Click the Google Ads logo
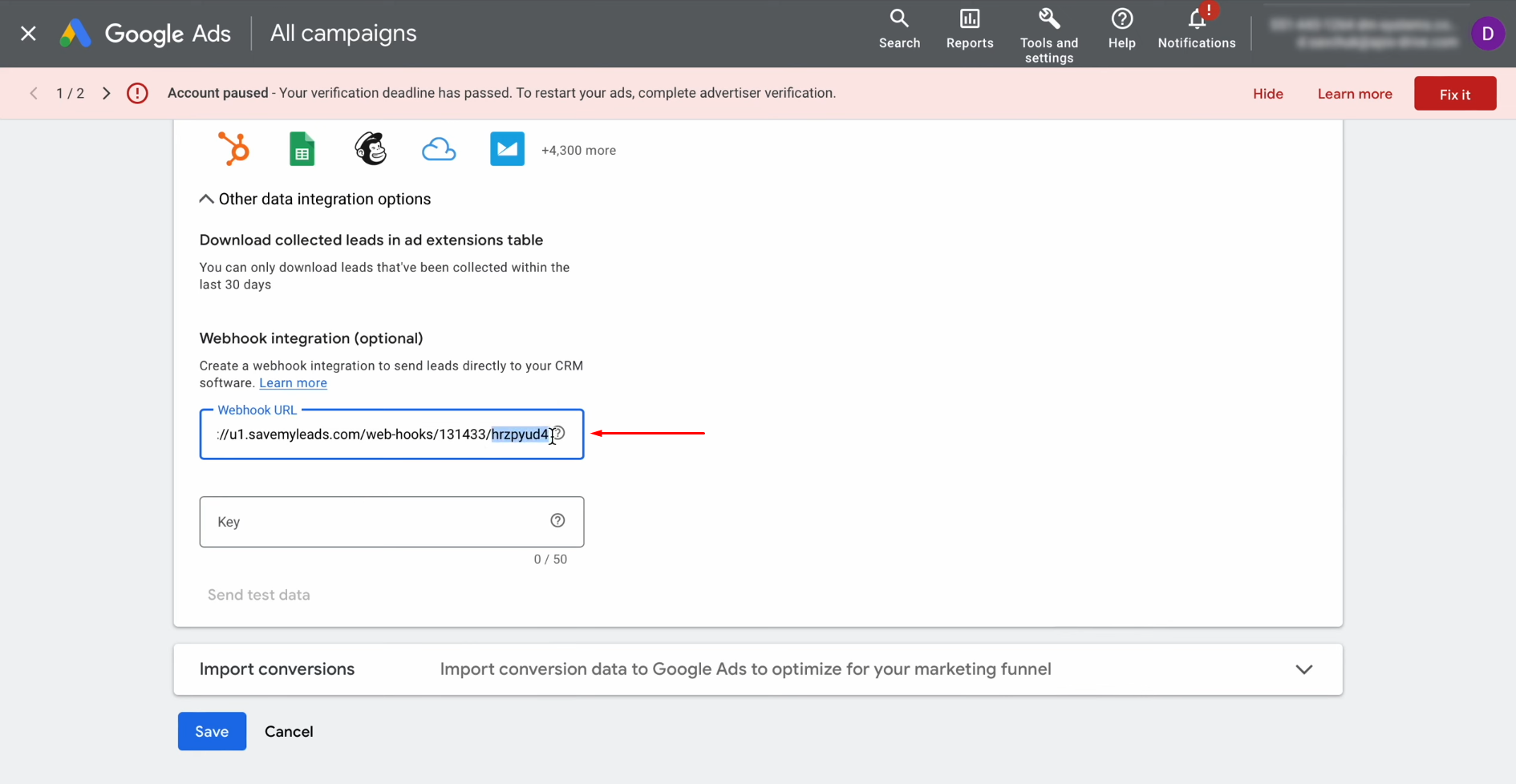 (145, 34)
